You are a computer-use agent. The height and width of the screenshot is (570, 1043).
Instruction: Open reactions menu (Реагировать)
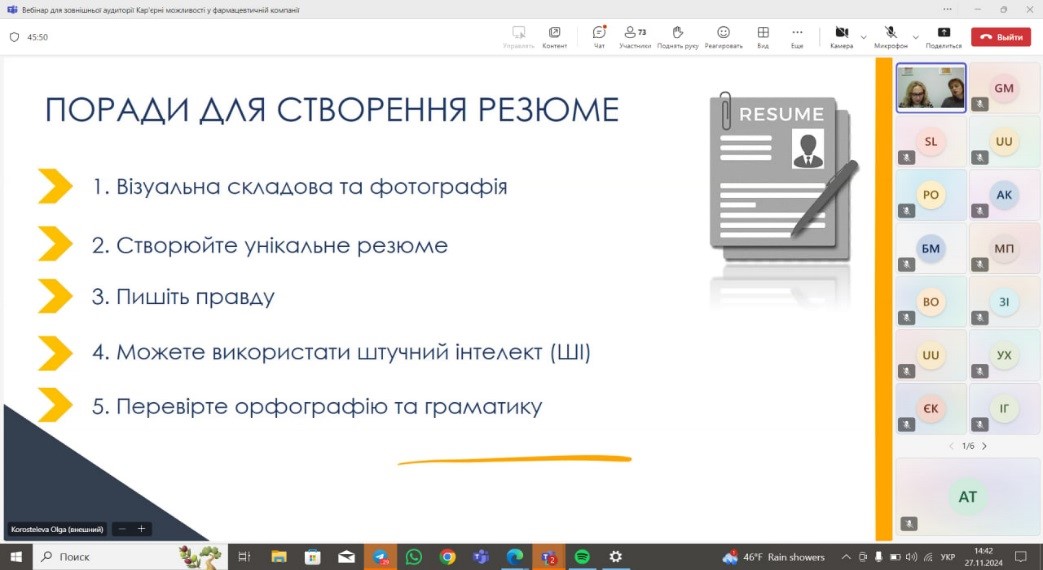[x=723, y=36]
